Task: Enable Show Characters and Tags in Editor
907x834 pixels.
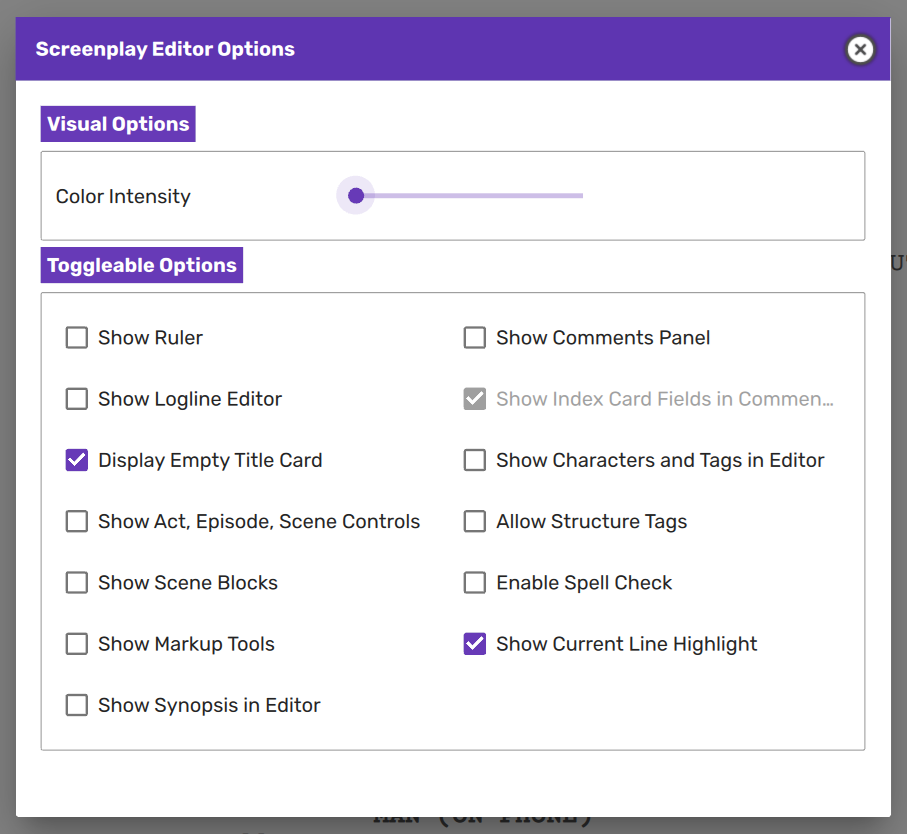Action: 475,460
